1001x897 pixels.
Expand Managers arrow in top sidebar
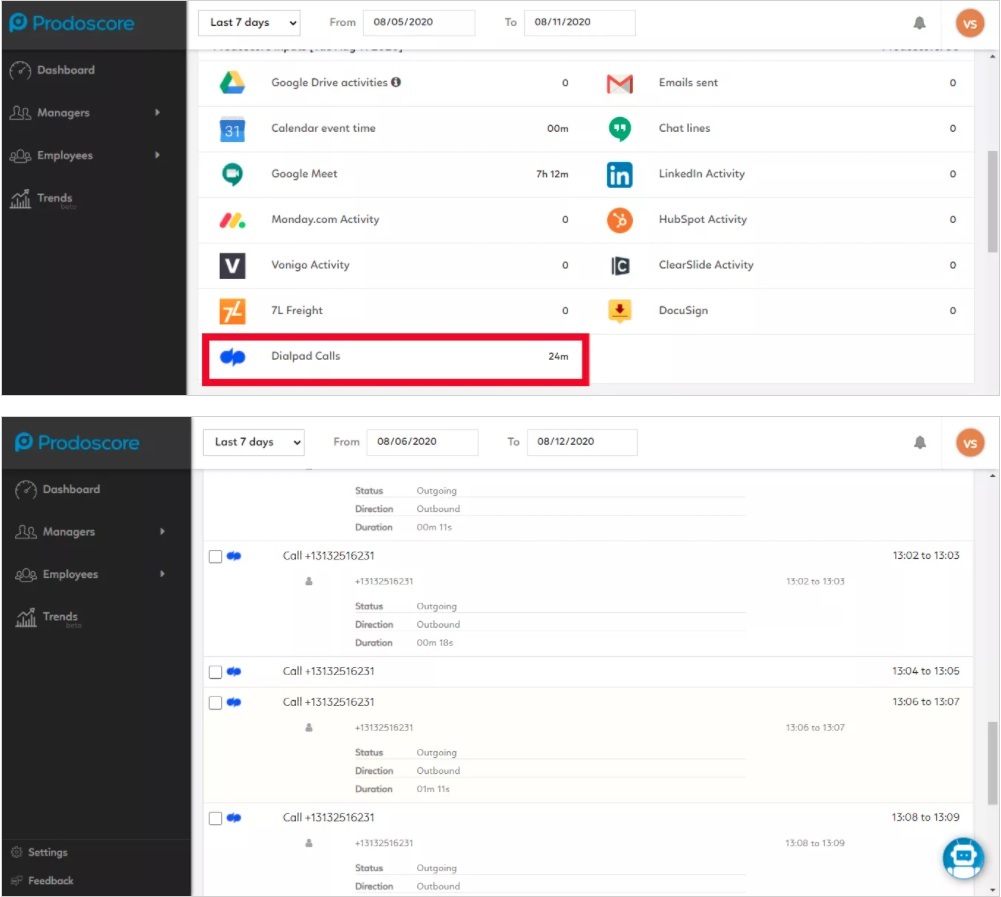pyautogui.click(x=157, y=112)
